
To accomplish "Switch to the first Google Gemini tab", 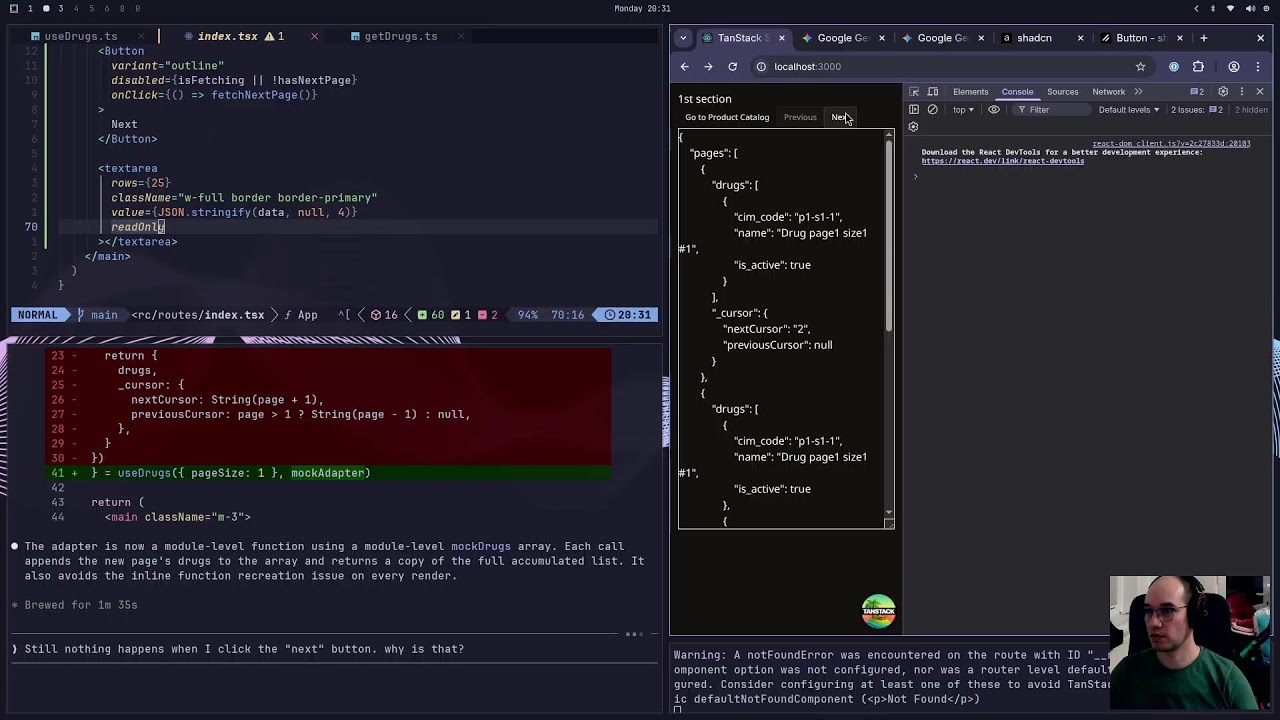I will [x=842, y=38].
